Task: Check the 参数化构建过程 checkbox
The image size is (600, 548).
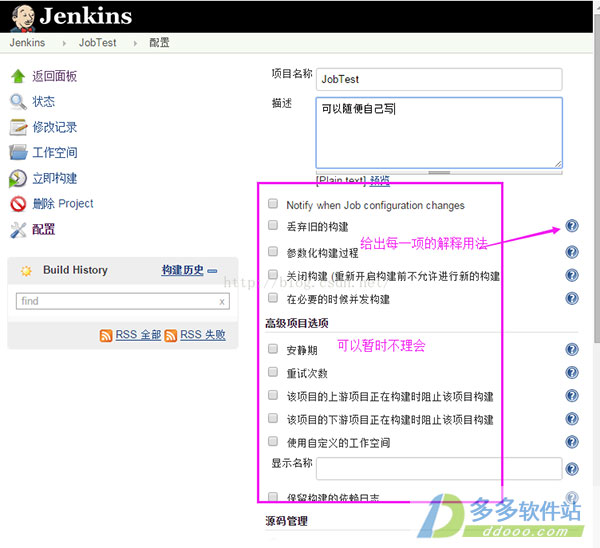Action: pos(273,251)
